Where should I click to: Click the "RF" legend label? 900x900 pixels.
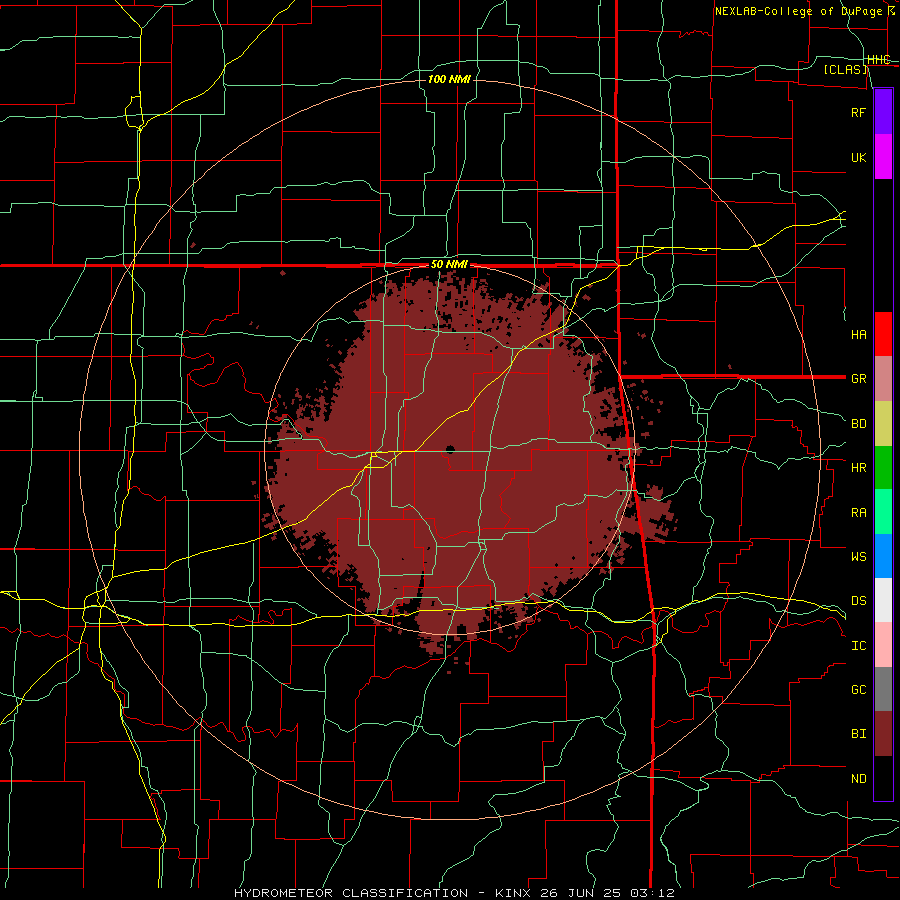tap(858, 112)
